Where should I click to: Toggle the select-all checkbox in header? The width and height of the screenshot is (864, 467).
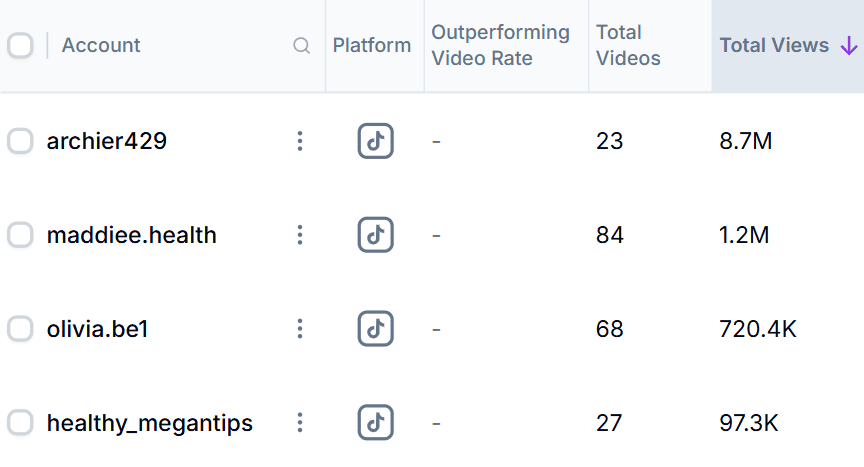[x=20, y=46]
